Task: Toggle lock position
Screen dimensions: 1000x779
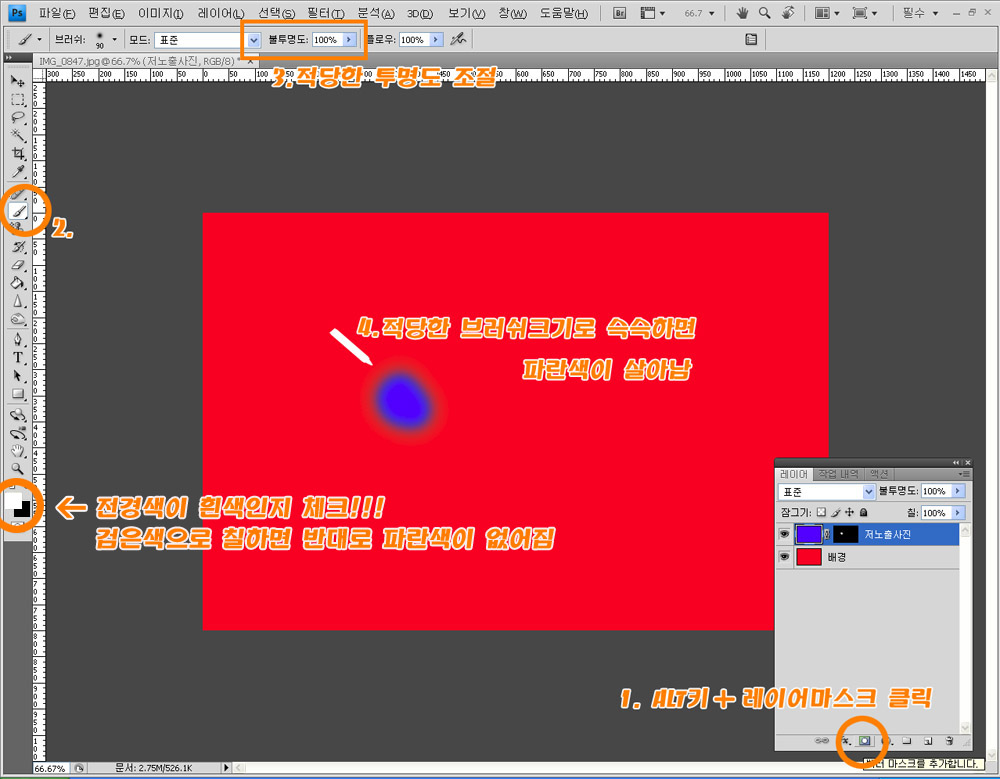Action: click(x=849, y=512)
